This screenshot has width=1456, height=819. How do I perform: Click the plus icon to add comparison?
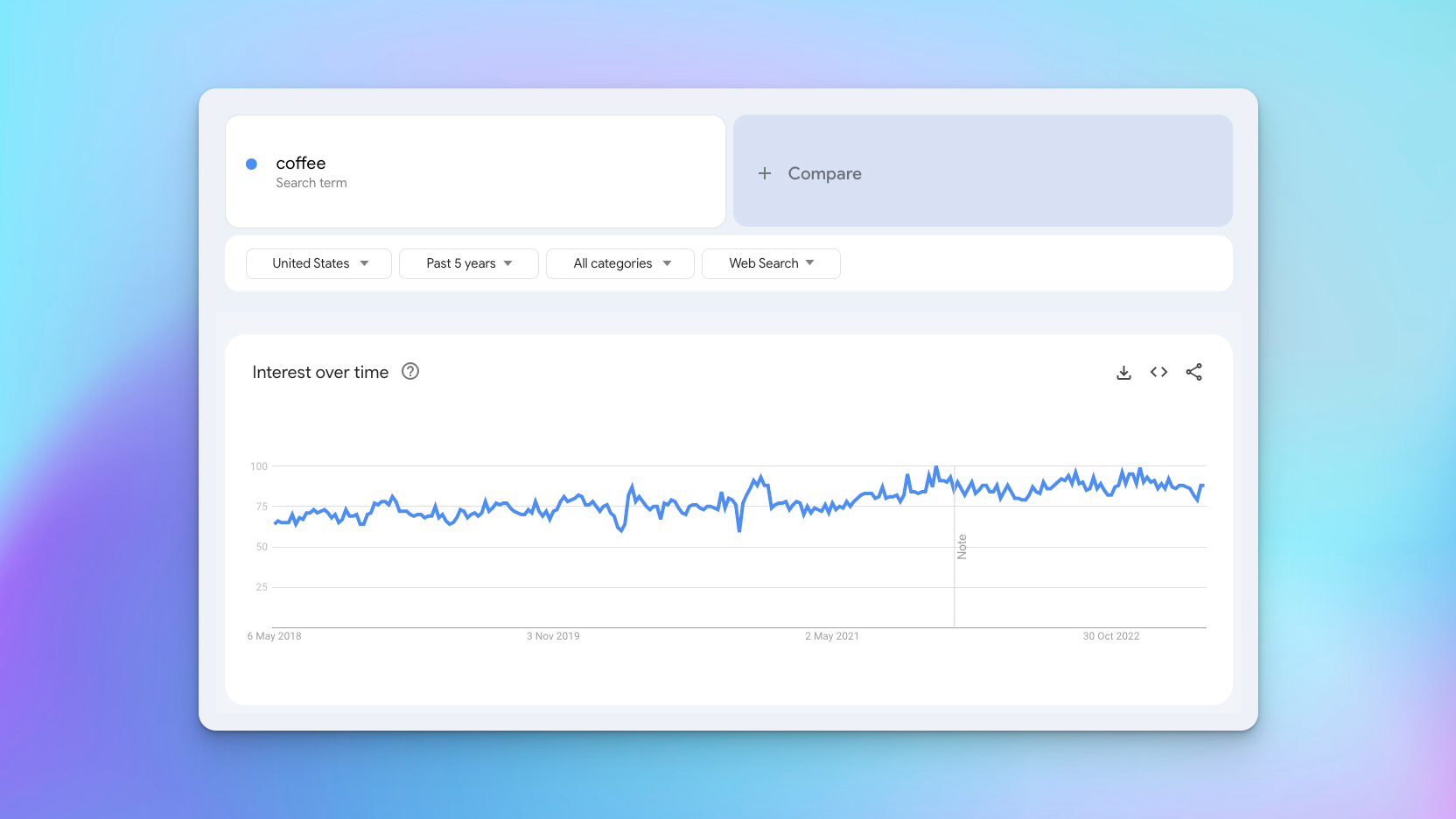[x=765, y=172]
